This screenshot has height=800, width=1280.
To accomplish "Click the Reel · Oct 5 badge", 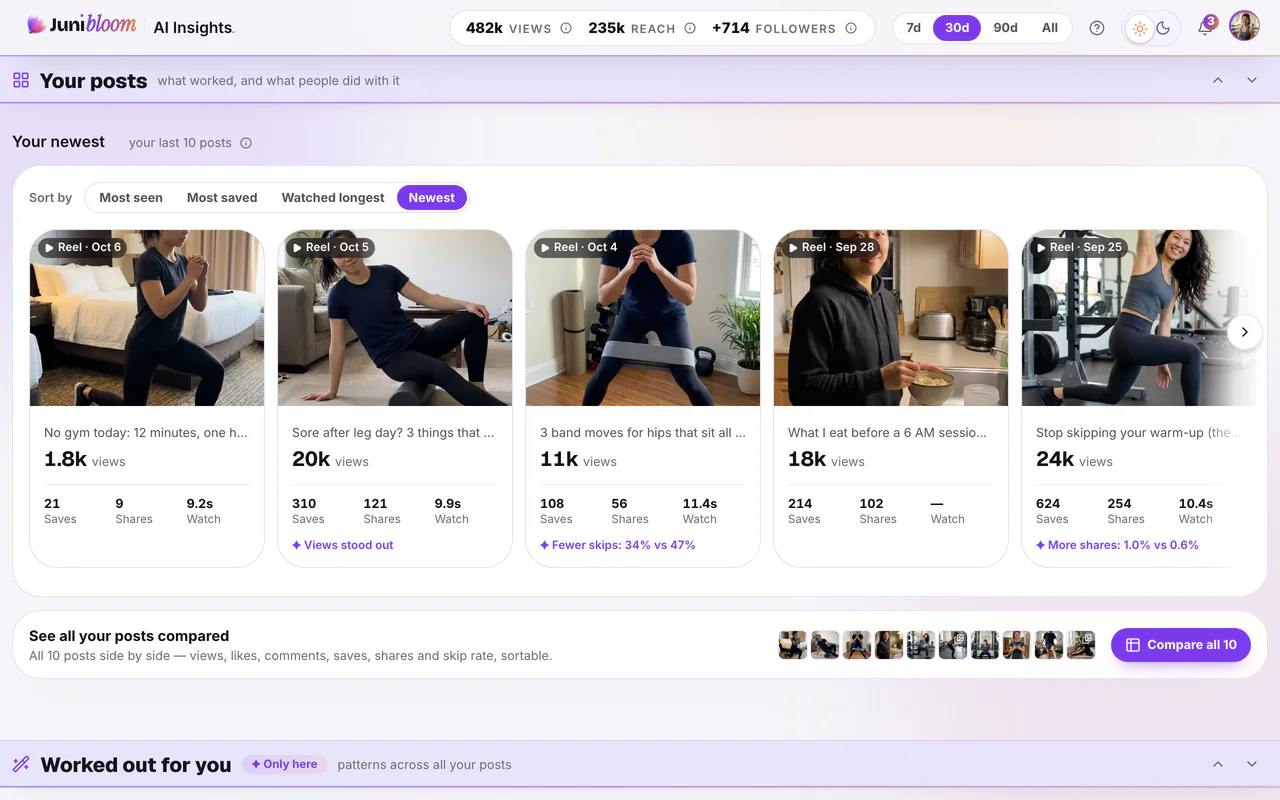I will (330, 247).
